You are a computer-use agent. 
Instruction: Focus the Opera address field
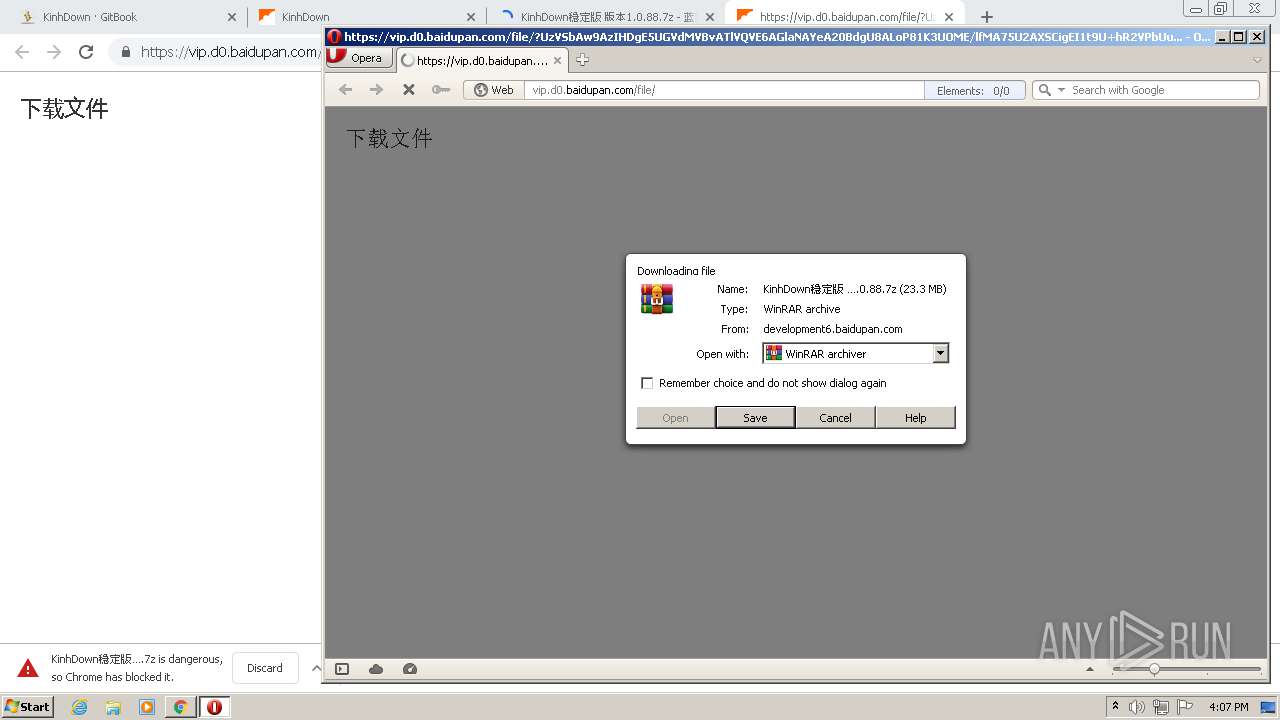coord(723,90)
